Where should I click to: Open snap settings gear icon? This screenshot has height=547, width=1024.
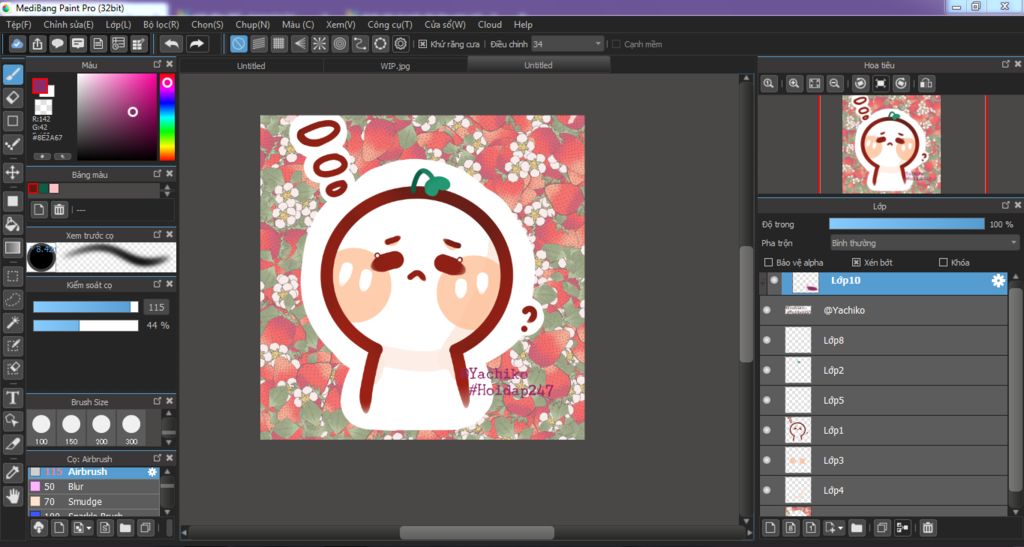pos(400,44)
